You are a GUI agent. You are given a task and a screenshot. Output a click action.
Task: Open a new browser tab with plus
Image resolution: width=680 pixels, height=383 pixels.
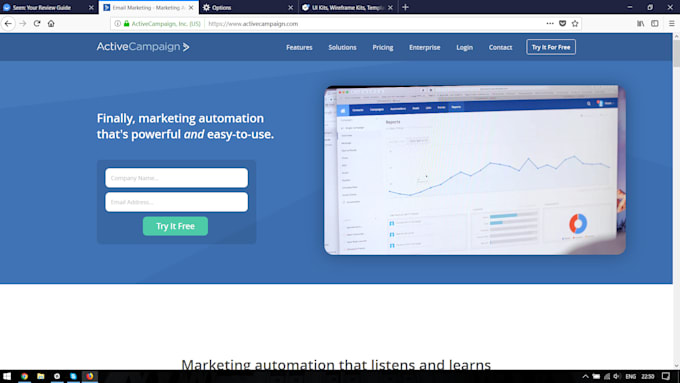coord(405,7)
